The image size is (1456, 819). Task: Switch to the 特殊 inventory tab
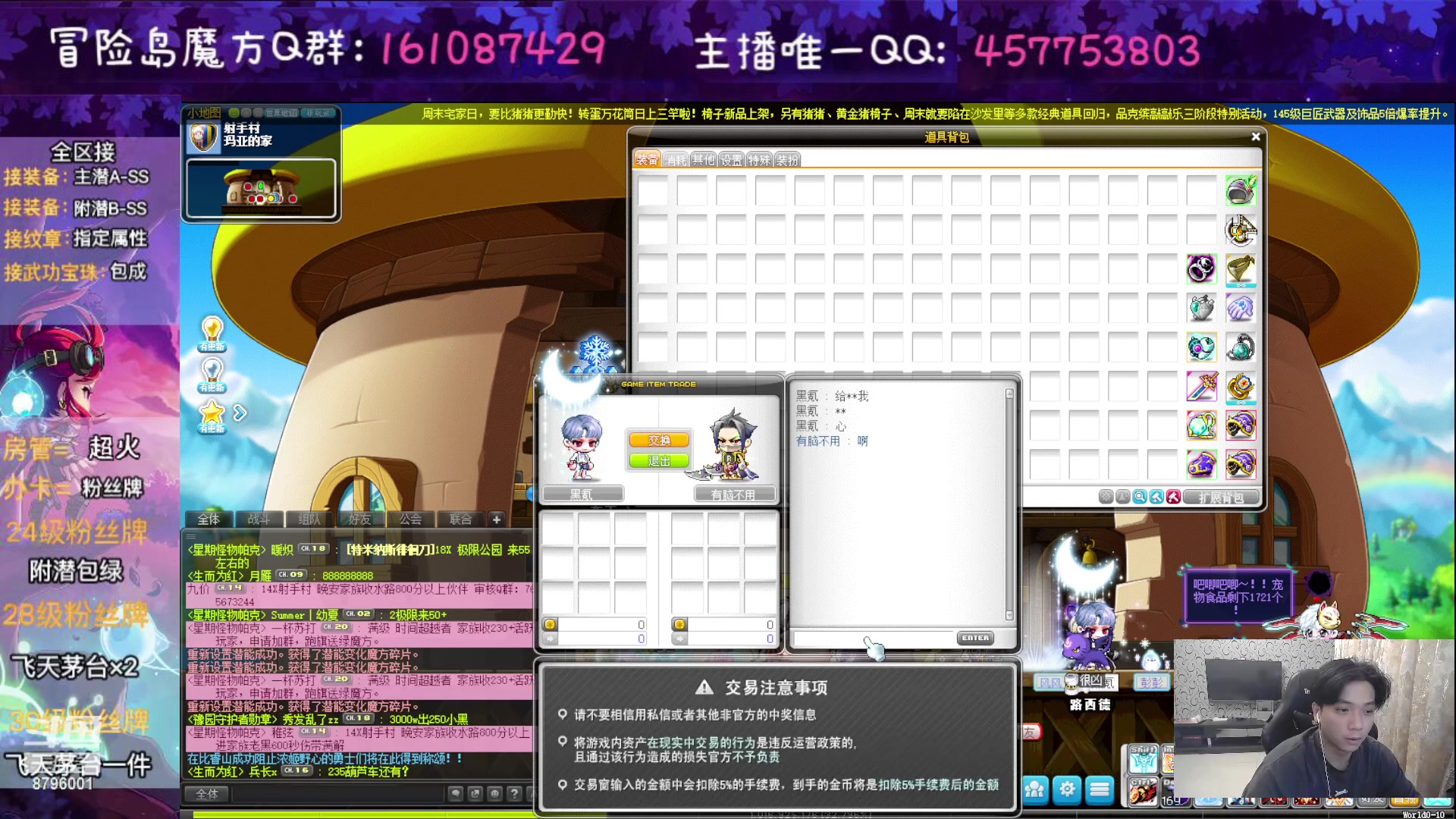[759, 160]
